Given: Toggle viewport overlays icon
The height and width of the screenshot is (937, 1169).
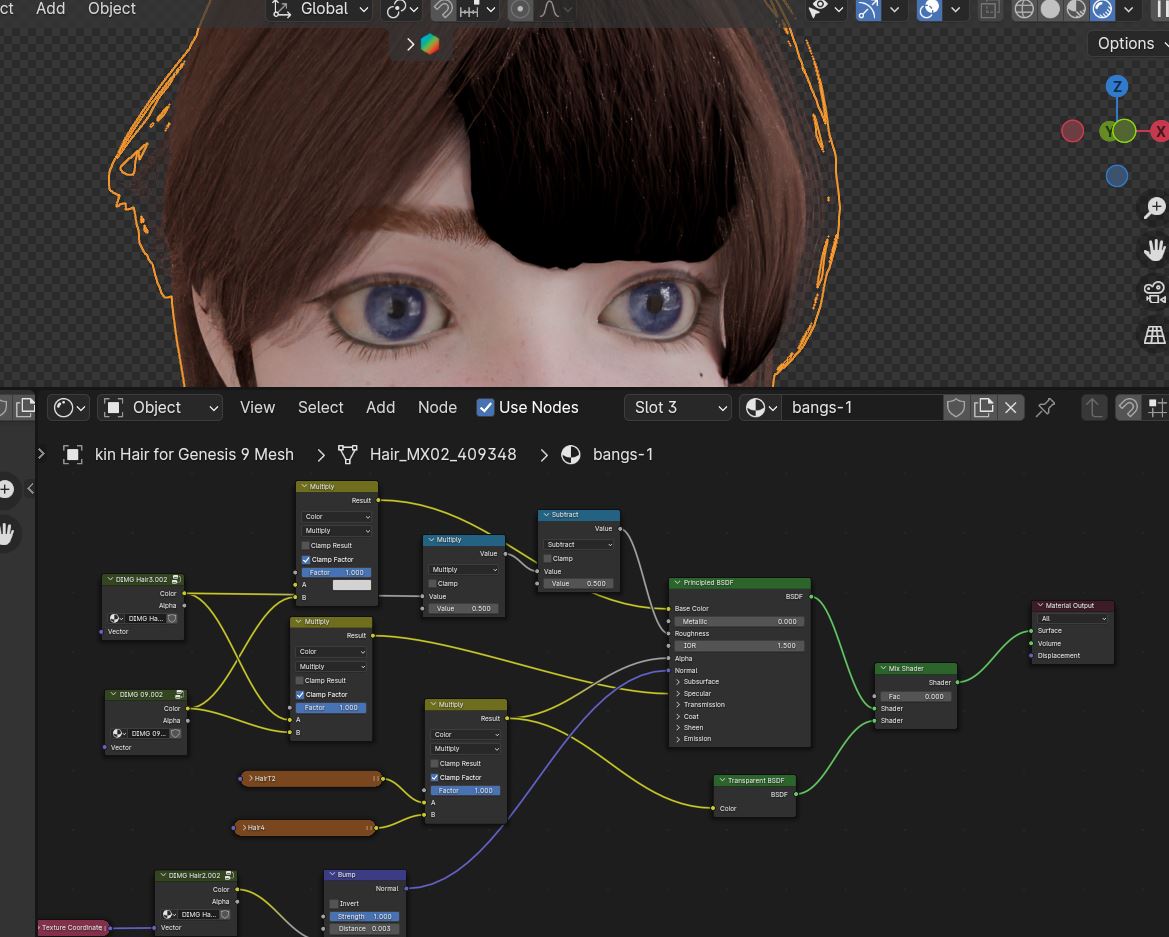Looking at the screenshot, I should click(929, 9).
